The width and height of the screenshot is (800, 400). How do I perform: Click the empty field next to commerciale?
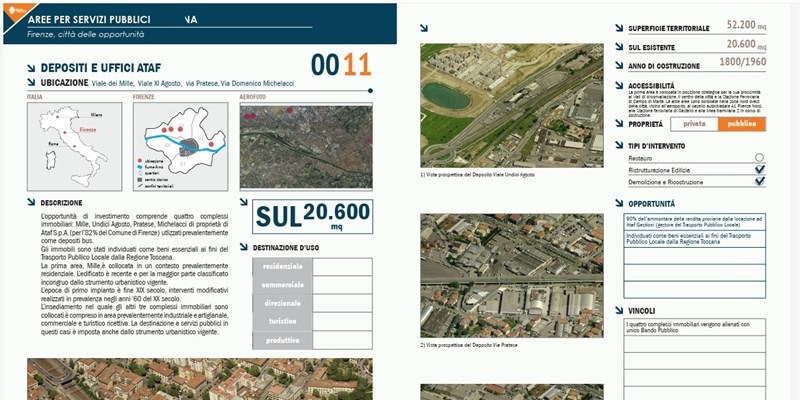342,285
